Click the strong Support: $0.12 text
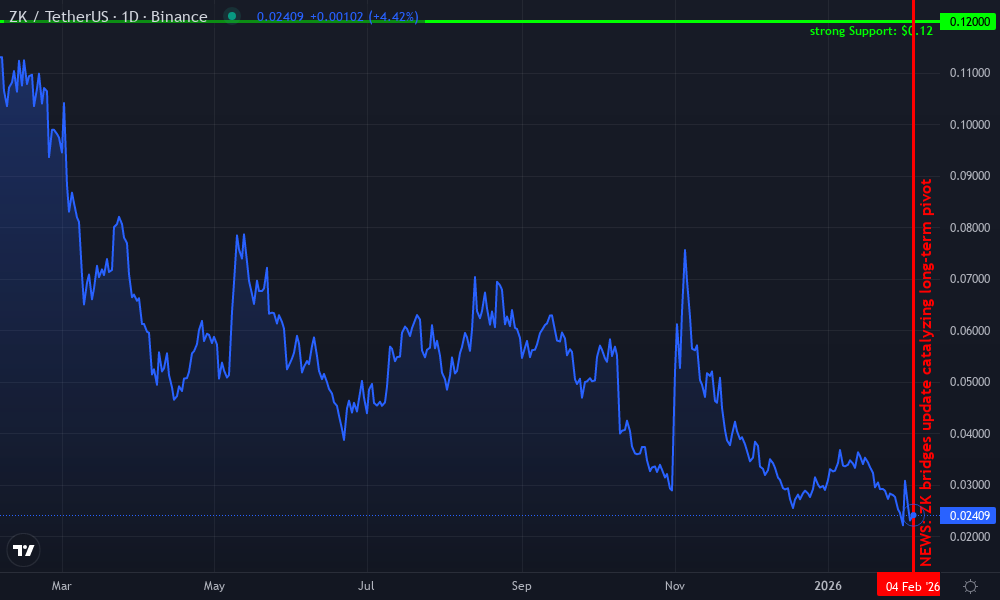 pyautogui.click(x=869, y=31)
